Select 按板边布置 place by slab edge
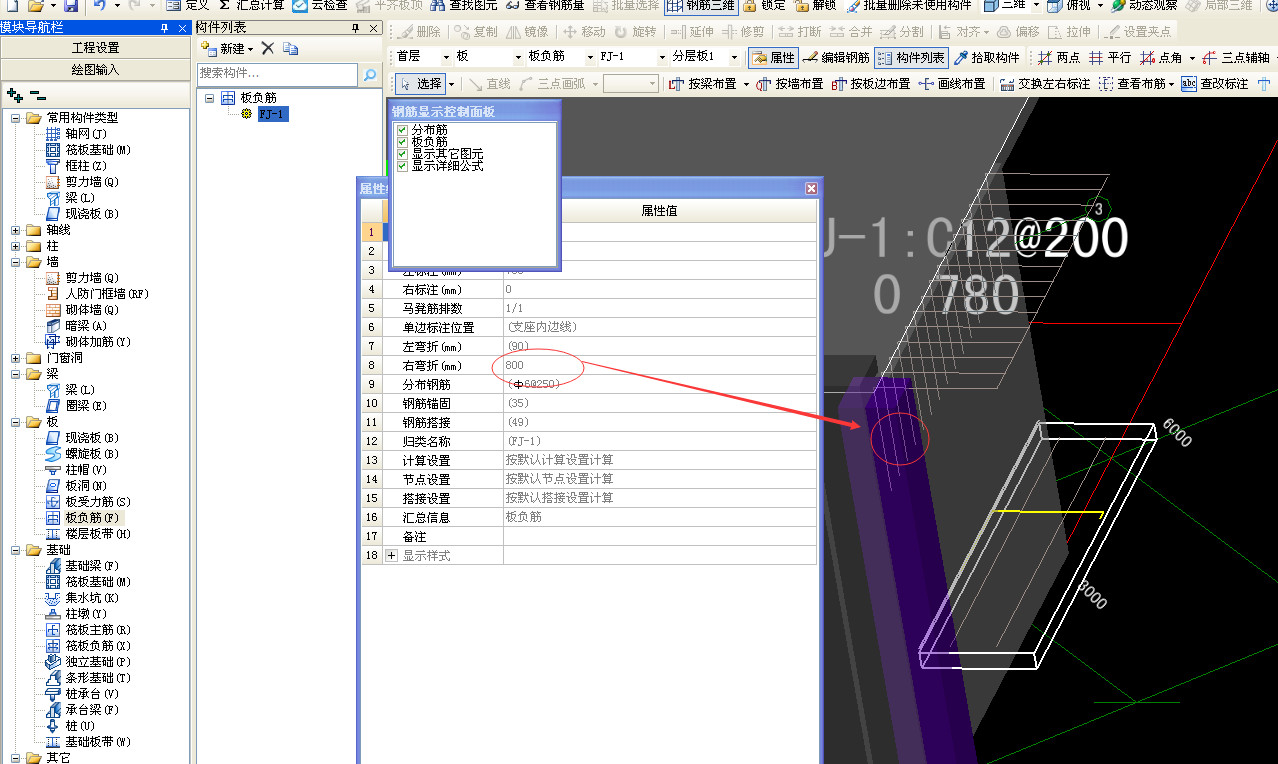Screen dimensions: 1278x764 tap(871, 84)
